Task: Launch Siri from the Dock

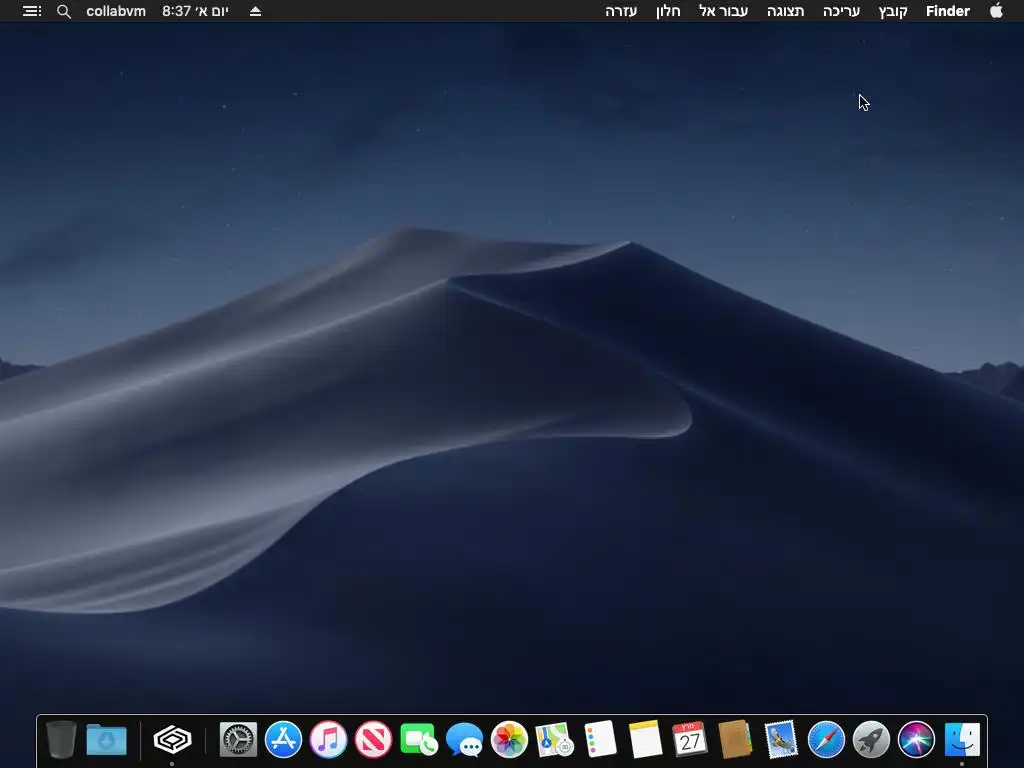Action: (x=916, y=739)
